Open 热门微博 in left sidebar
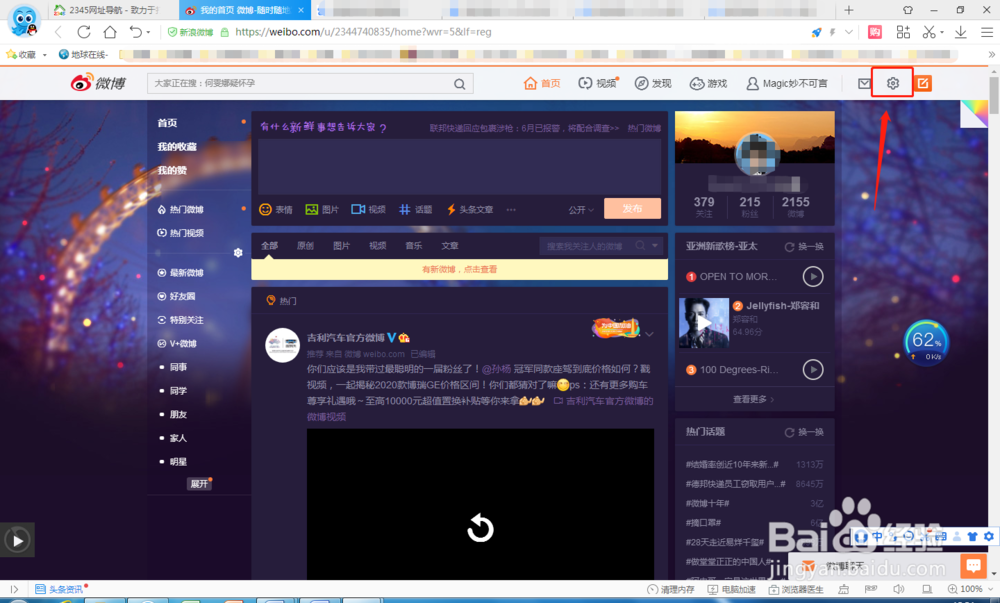This screenshot has width=1000, height=603. [x=180, y=209]
